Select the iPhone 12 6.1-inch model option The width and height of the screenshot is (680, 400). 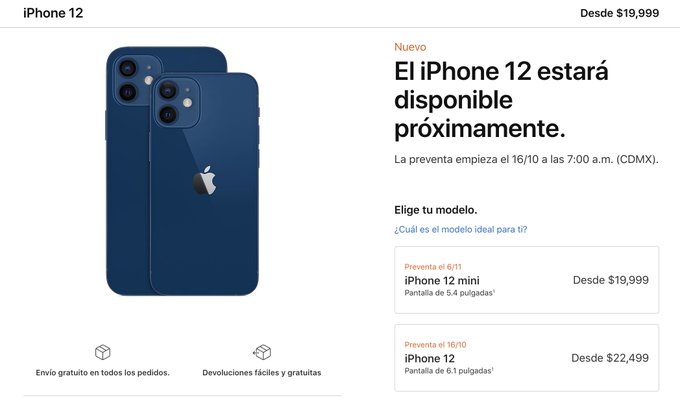coord(526,358)
